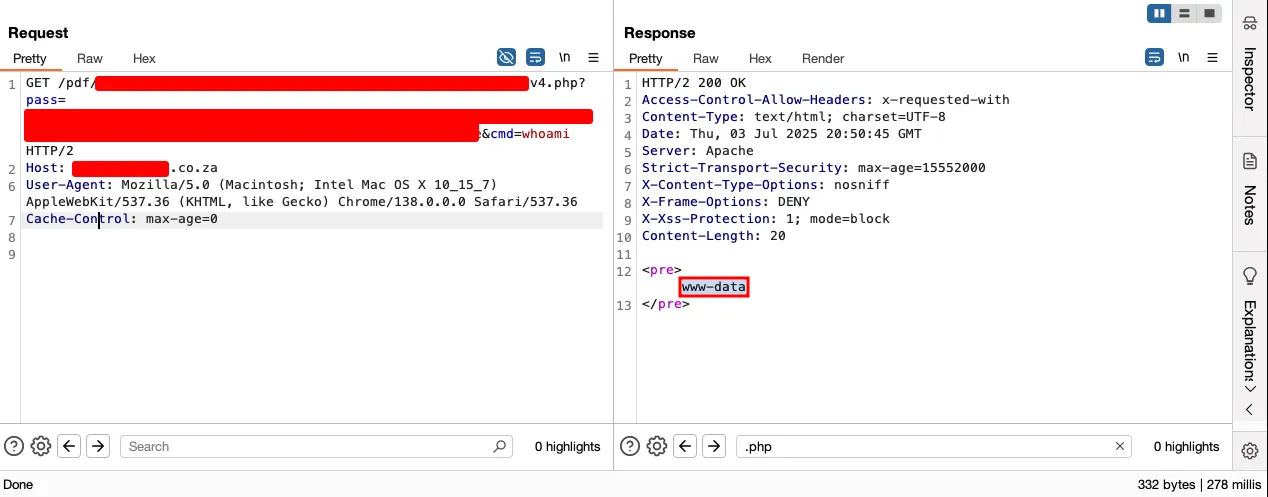Open the Response Render tab
The image size is (1268, 497).
pyautogui.click(x=823, y=59)
